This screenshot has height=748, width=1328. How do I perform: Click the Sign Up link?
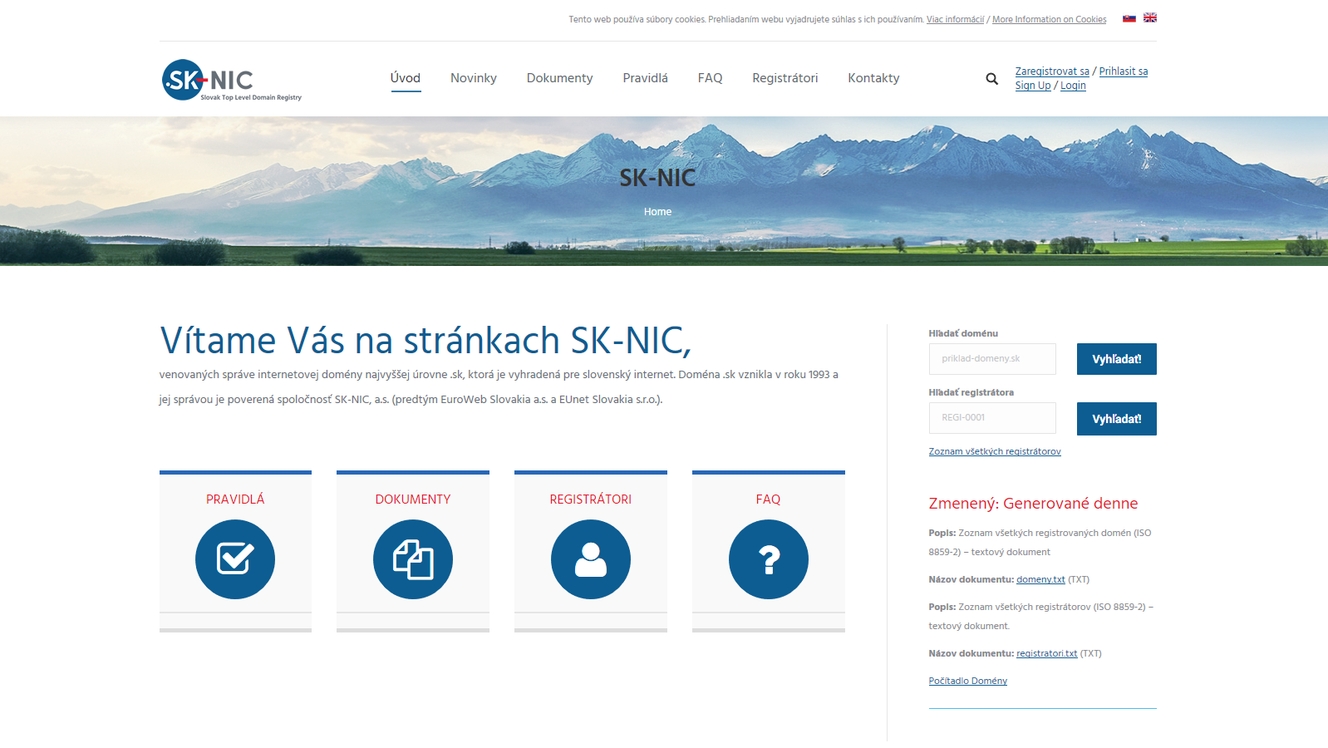point(1033,85)
